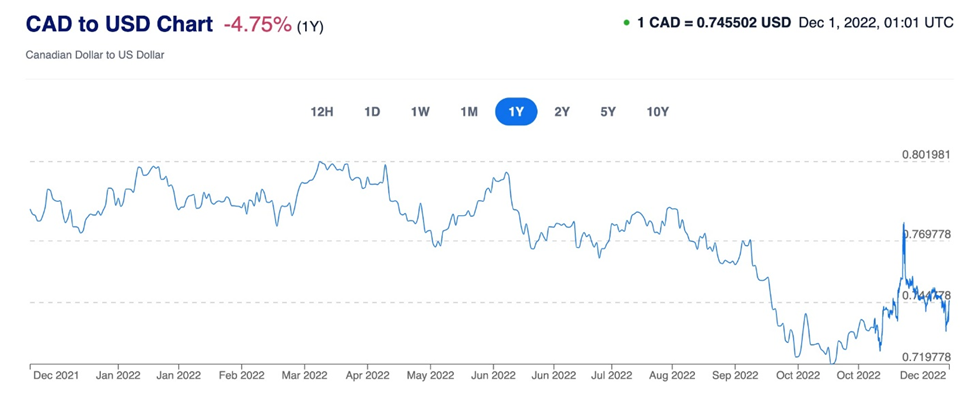This screenshot has height=406, width=975.
Task: Select the 2Y time range
Action: click(x=562, y=111)
